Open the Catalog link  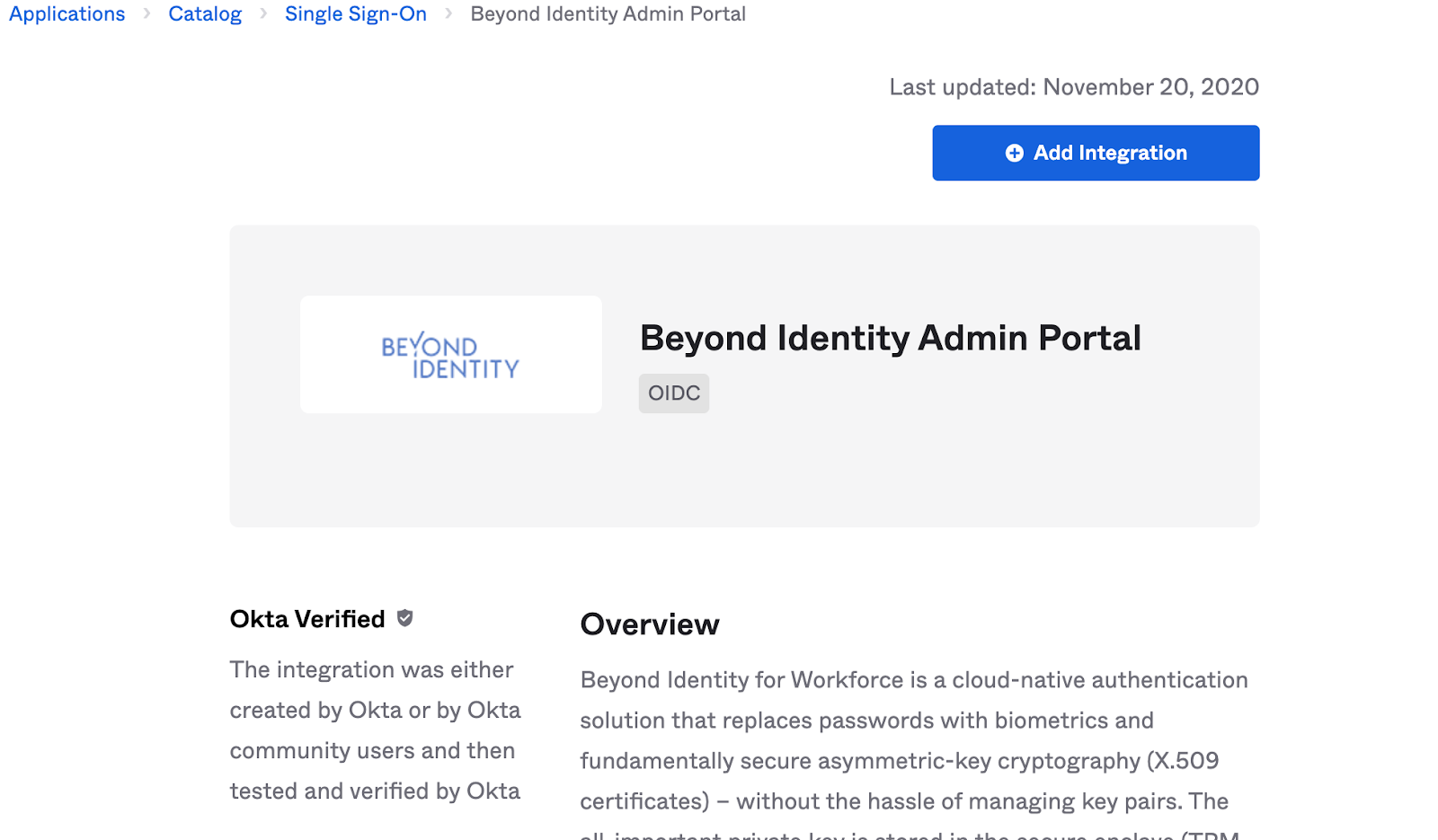click(x=205, y=13)
